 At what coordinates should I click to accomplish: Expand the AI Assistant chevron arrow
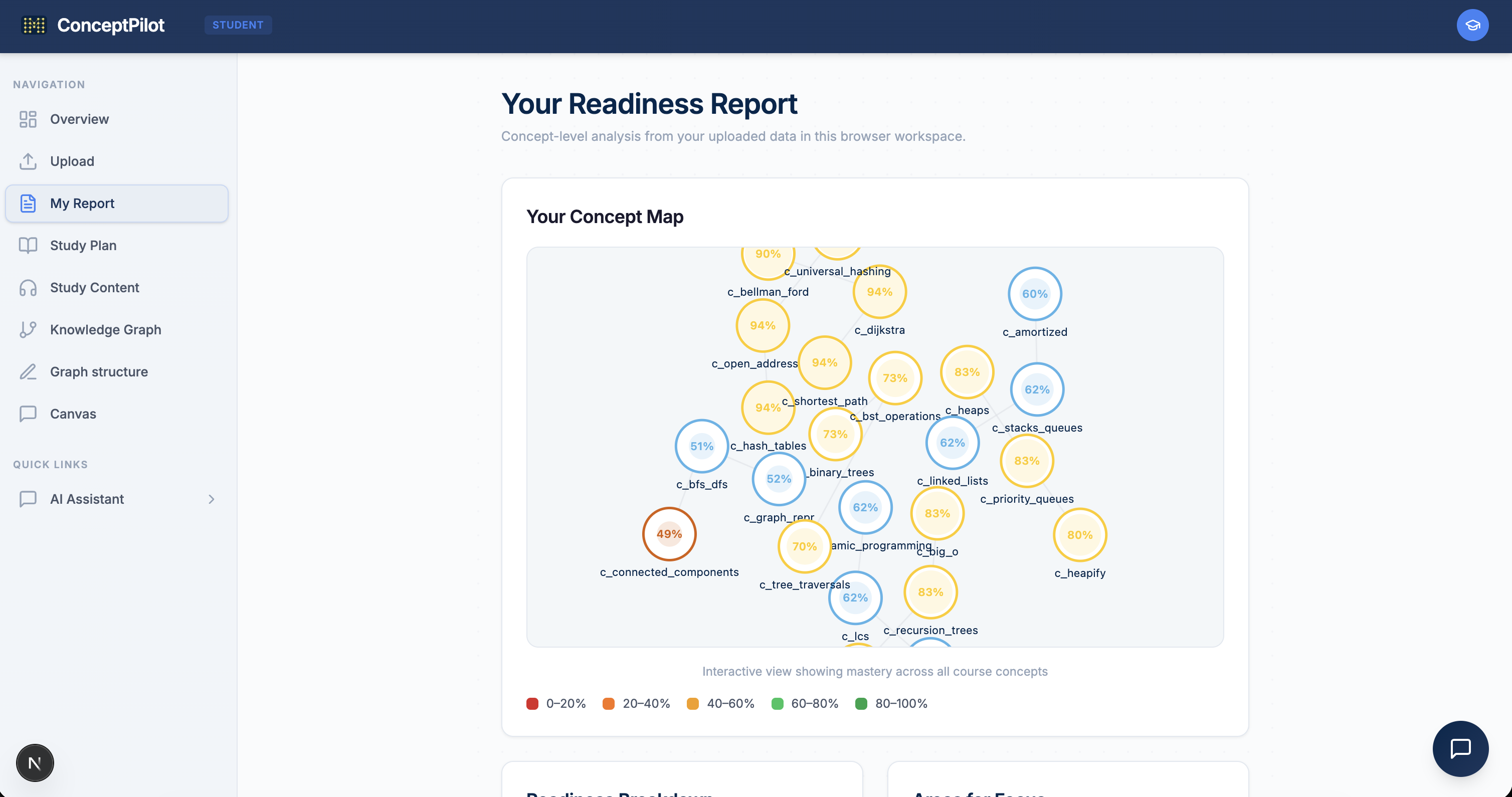coord(211,499)
